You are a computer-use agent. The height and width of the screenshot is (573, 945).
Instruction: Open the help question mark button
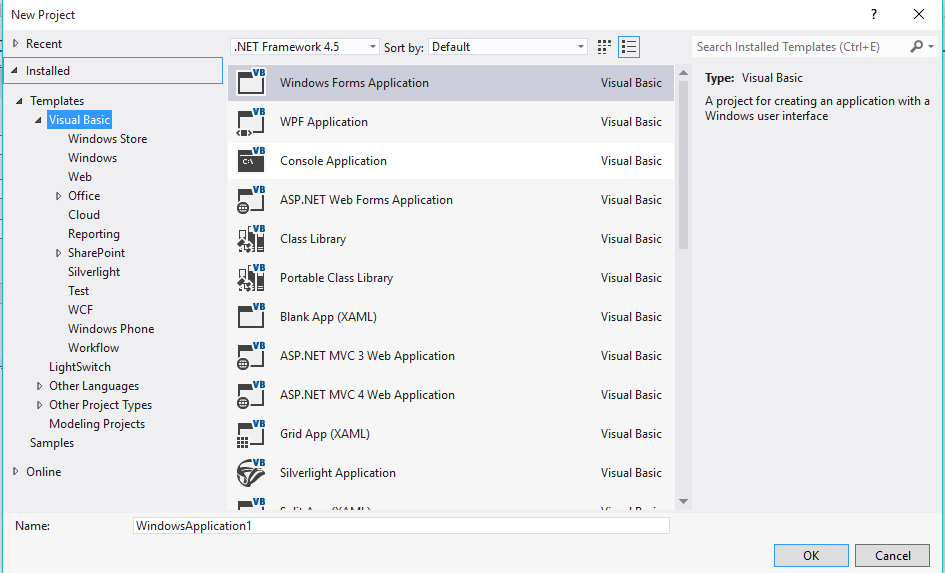coord(873,14)
